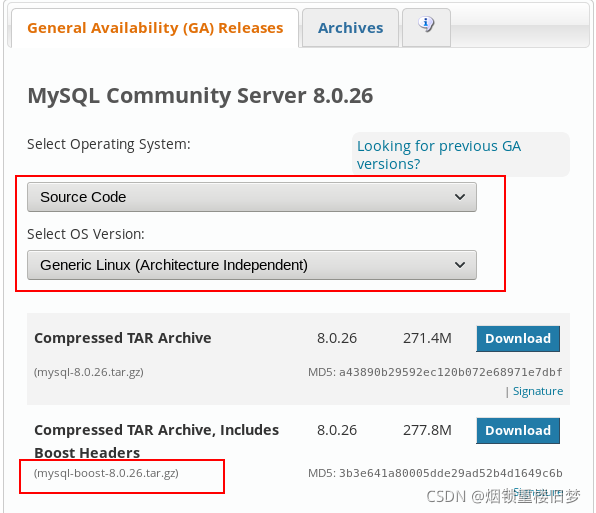Select version 8.0.26 in the 271.4M row
The width and height of the screenshot is (596, 513).
click(337, 338)
